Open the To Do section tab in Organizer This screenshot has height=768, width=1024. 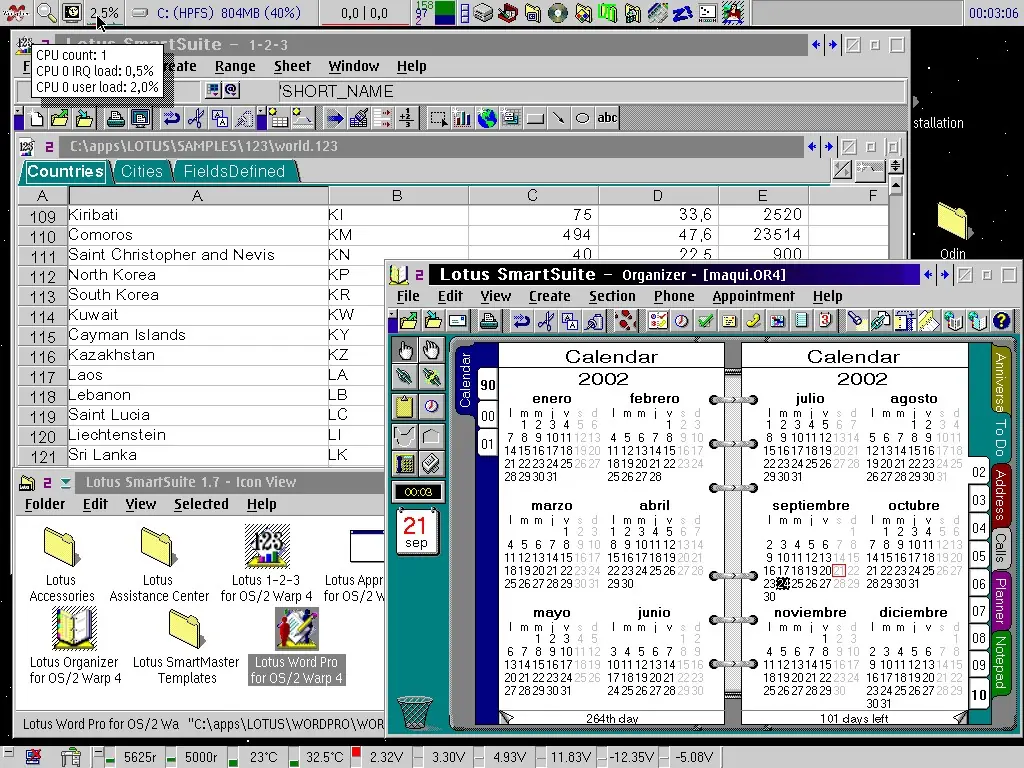(1000, 437)
